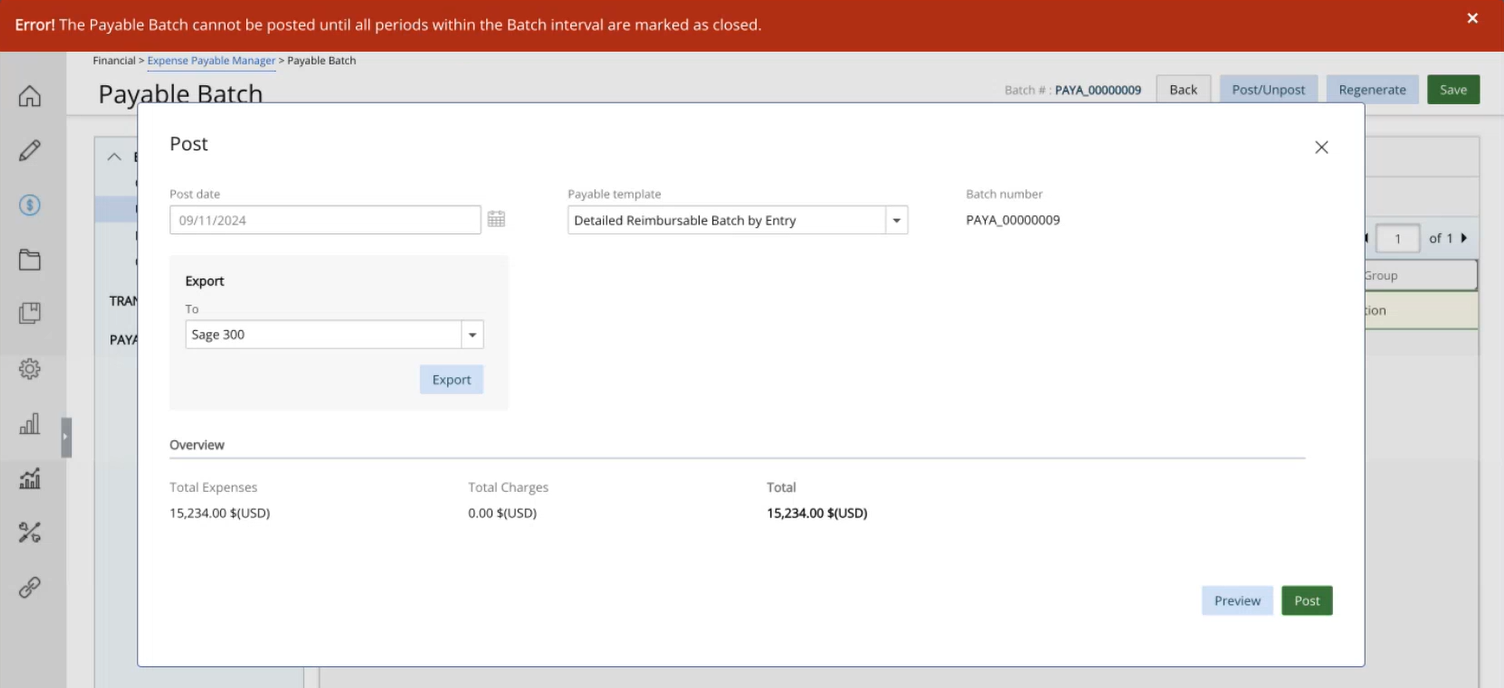This screenshot has height=688, width=1504.
Task: Collapse the panel section using the chevron
Action: point(113,157)
